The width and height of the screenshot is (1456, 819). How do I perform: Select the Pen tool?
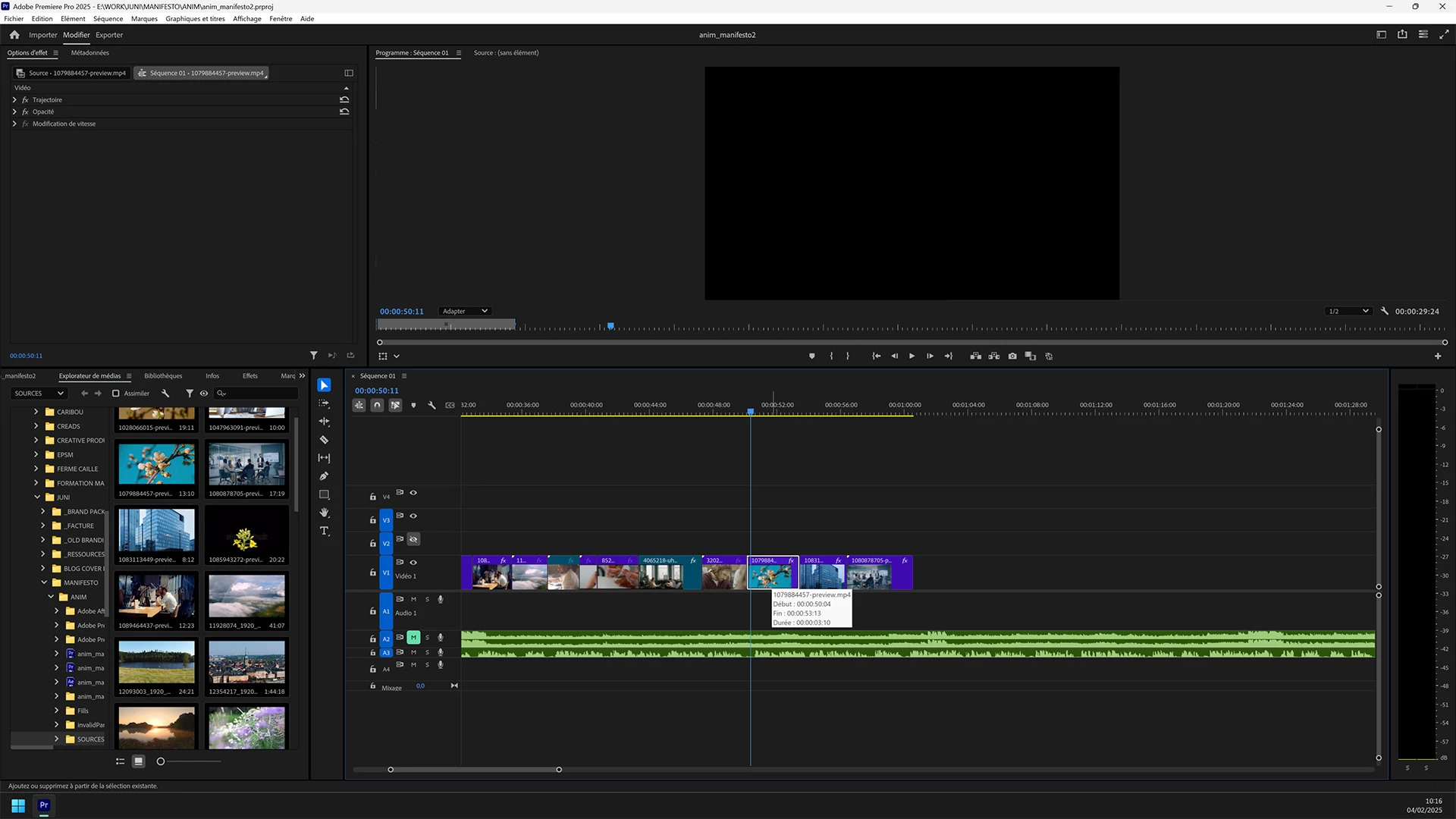point(324,476)
